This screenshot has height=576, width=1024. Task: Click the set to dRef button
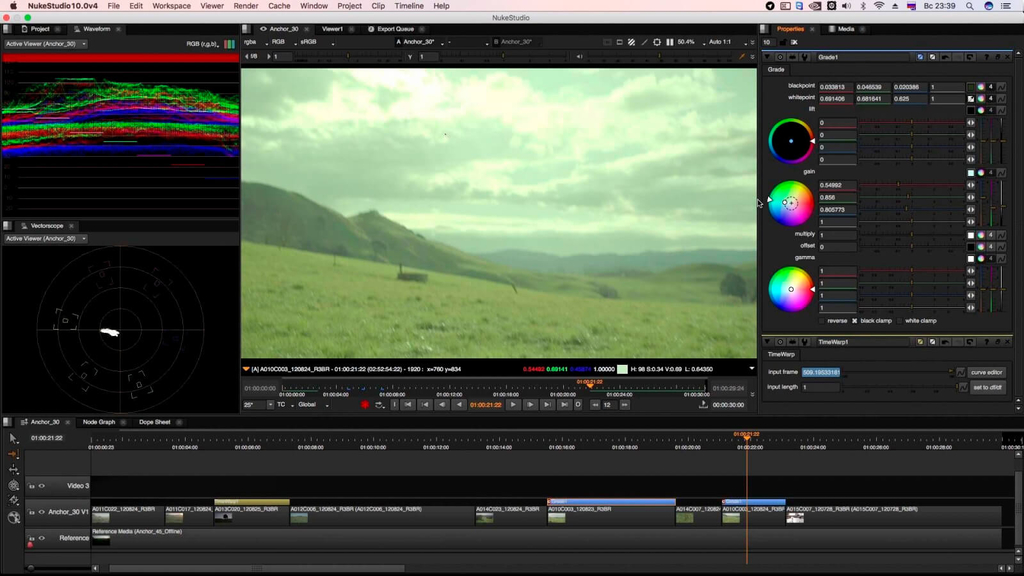click(x=987, y=387)
